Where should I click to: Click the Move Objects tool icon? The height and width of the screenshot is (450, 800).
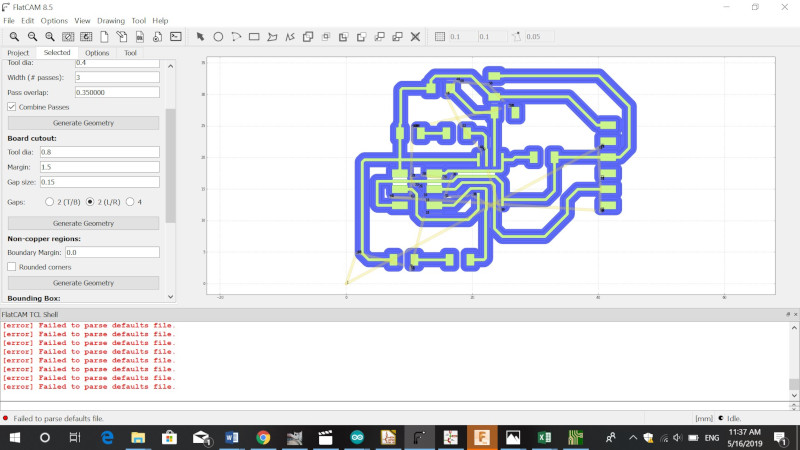(380, 37)
